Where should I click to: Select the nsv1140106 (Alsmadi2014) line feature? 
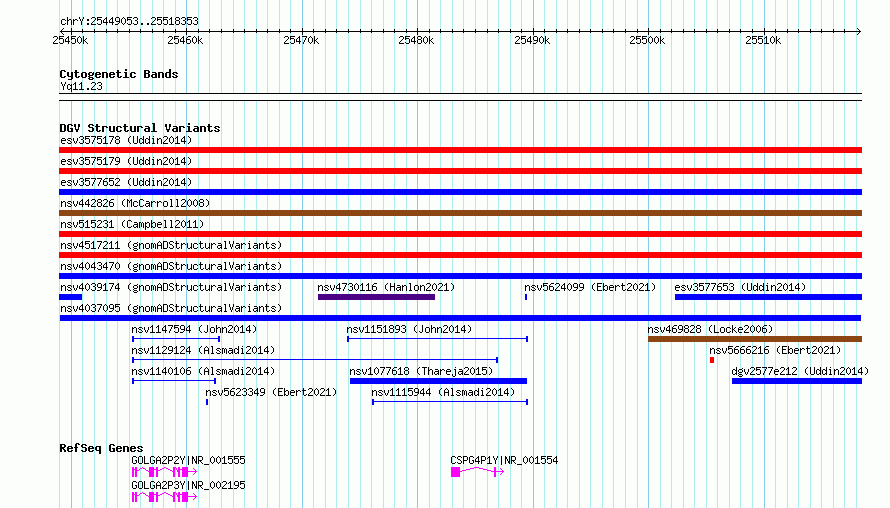pos(174,381)
